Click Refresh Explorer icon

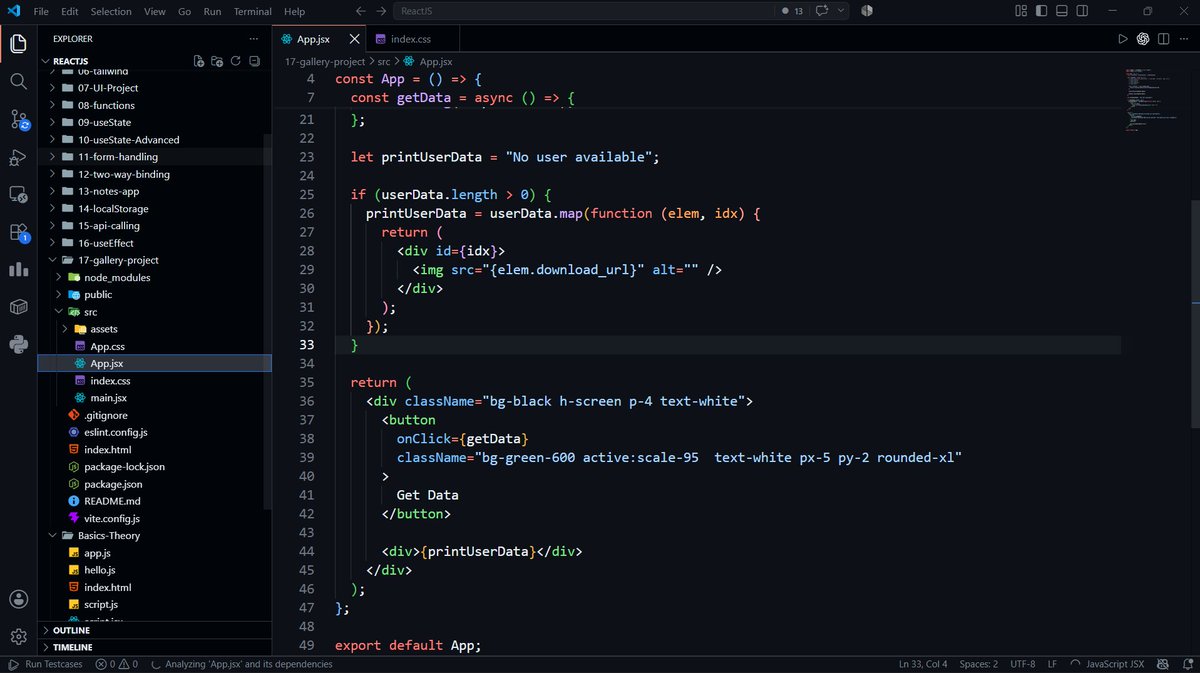point(235,61)
